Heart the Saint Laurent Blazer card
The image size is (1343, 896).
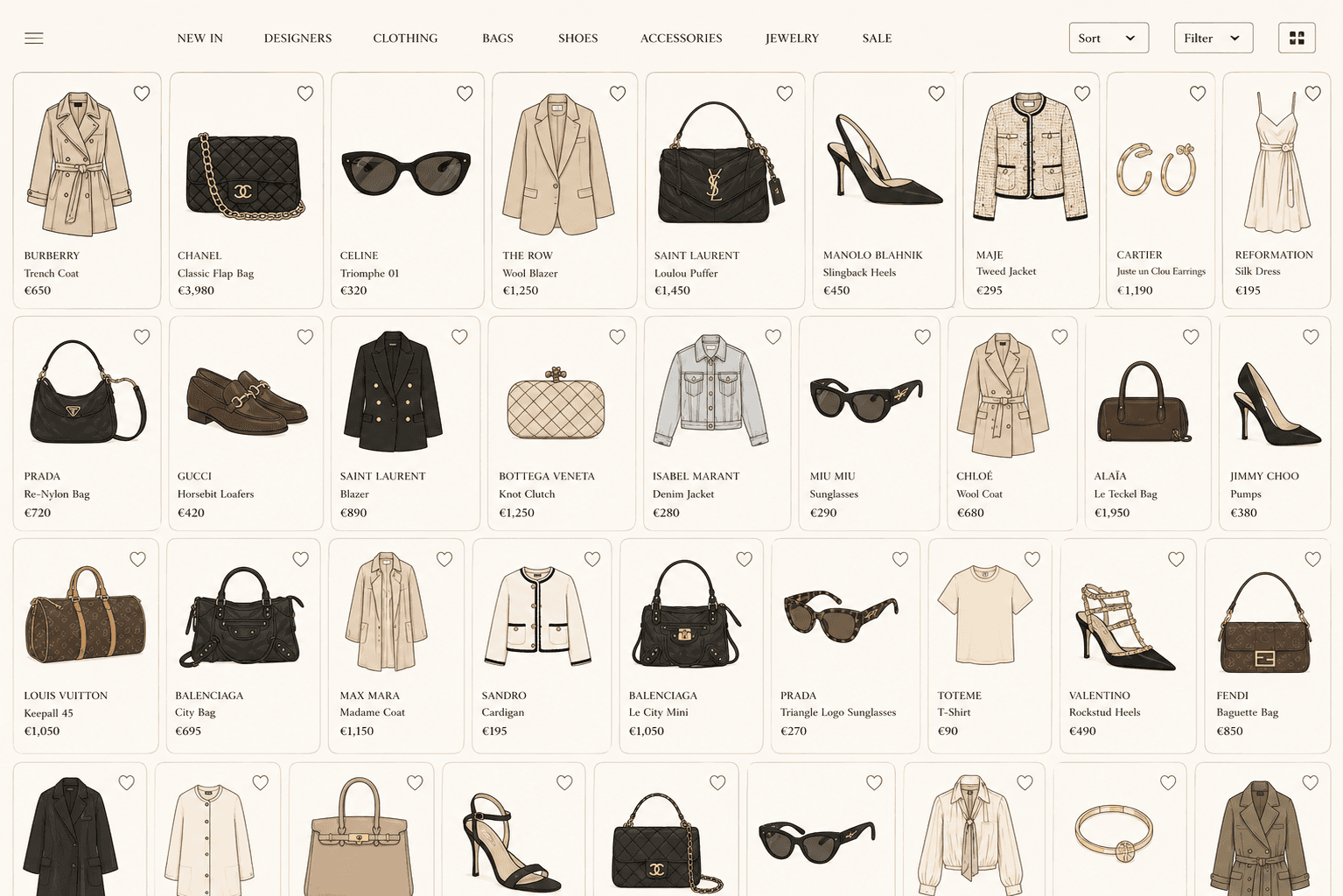[x=459, y=337]
